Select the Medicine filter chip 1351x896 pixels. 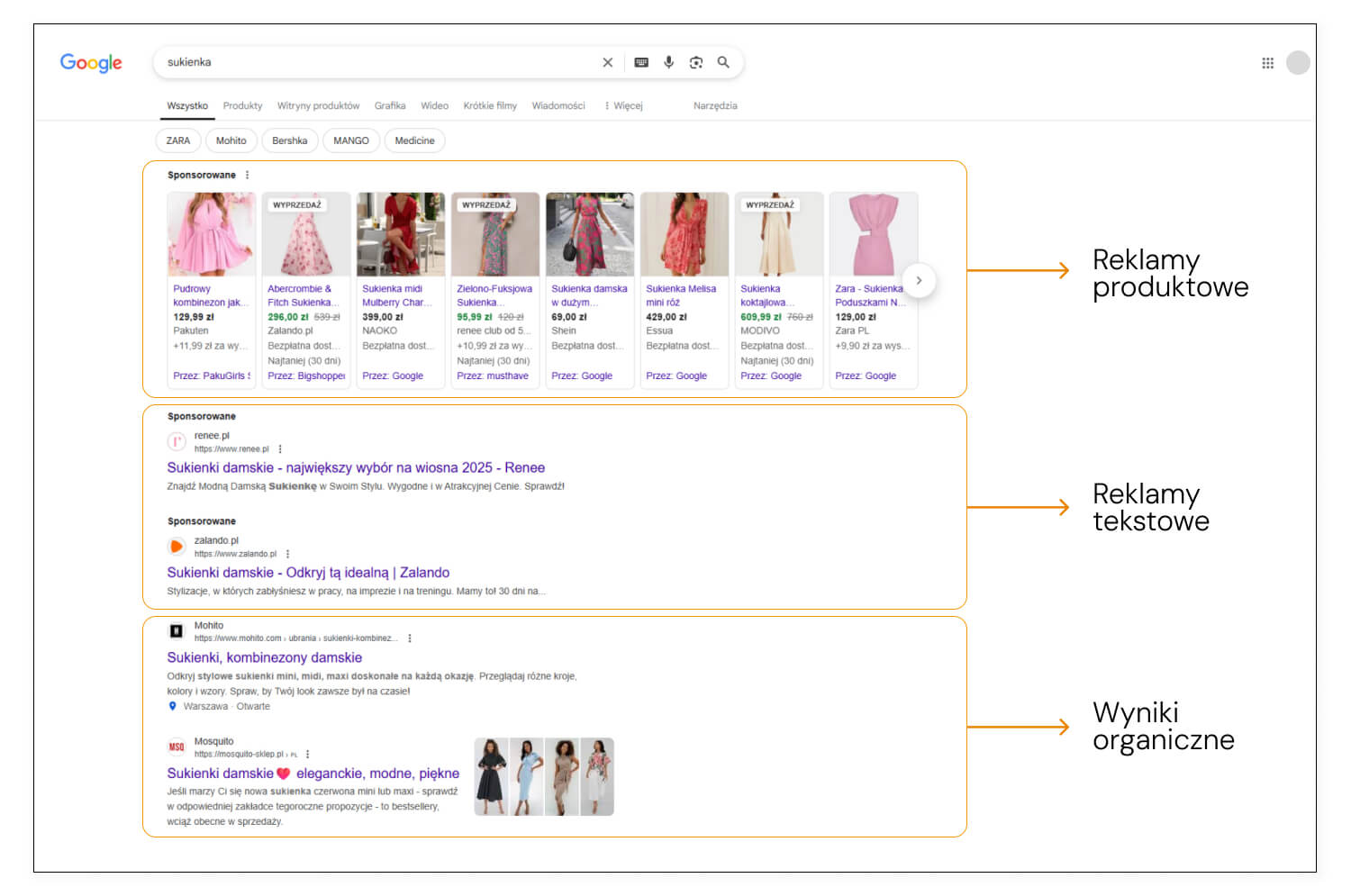click(x=414, y=140)
